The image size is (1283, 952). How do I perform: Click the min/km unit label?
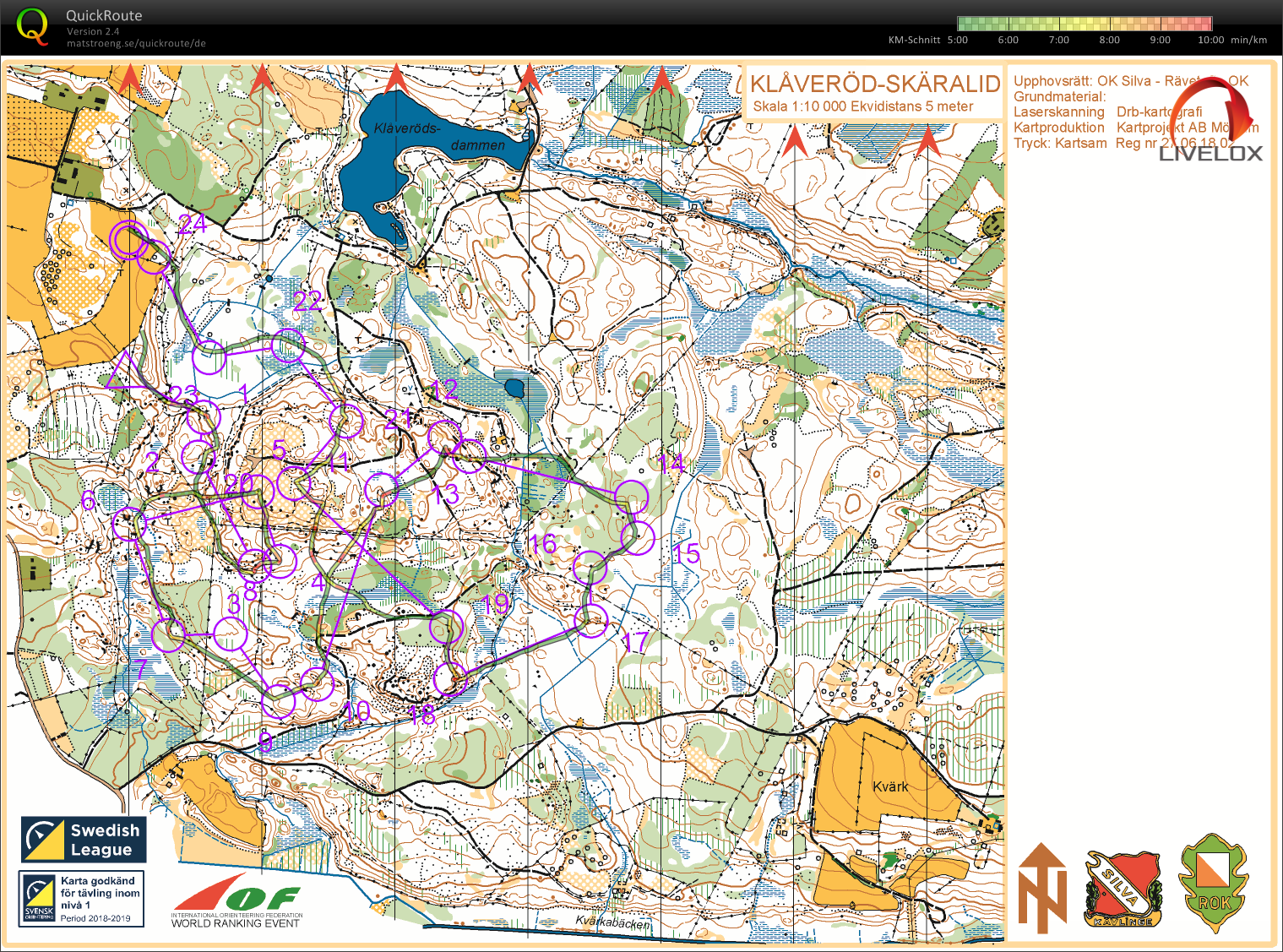[x=1249, y=40]
